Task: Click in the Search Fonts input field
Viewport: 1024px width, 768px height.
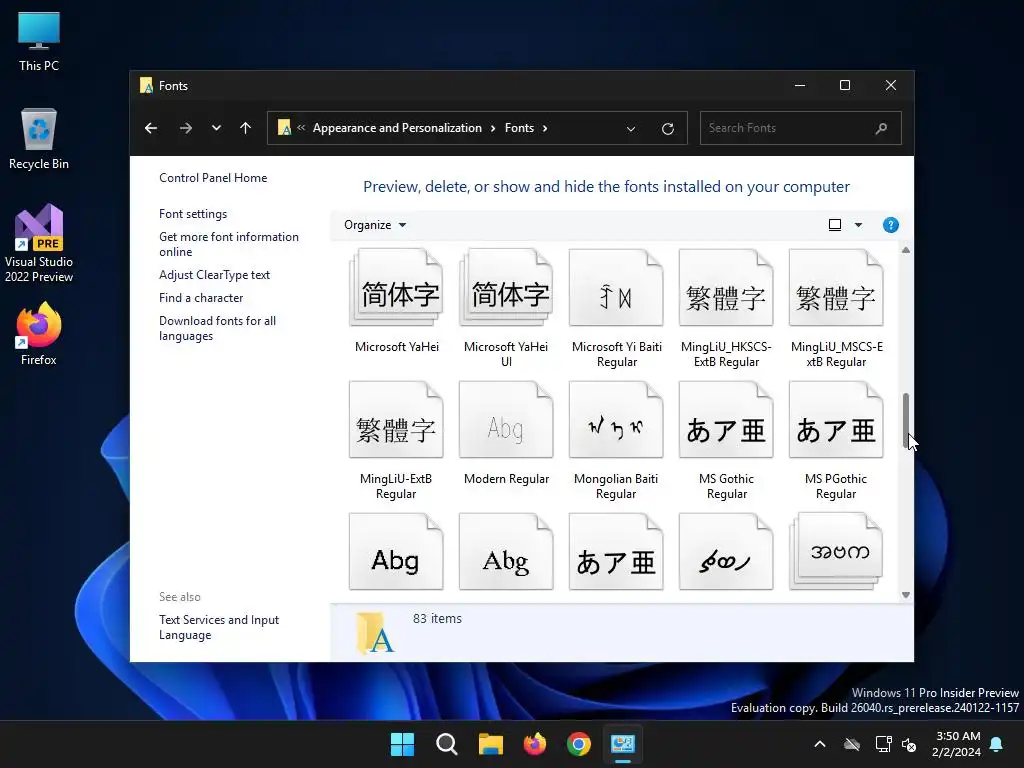Action: [x=787, y=128]
